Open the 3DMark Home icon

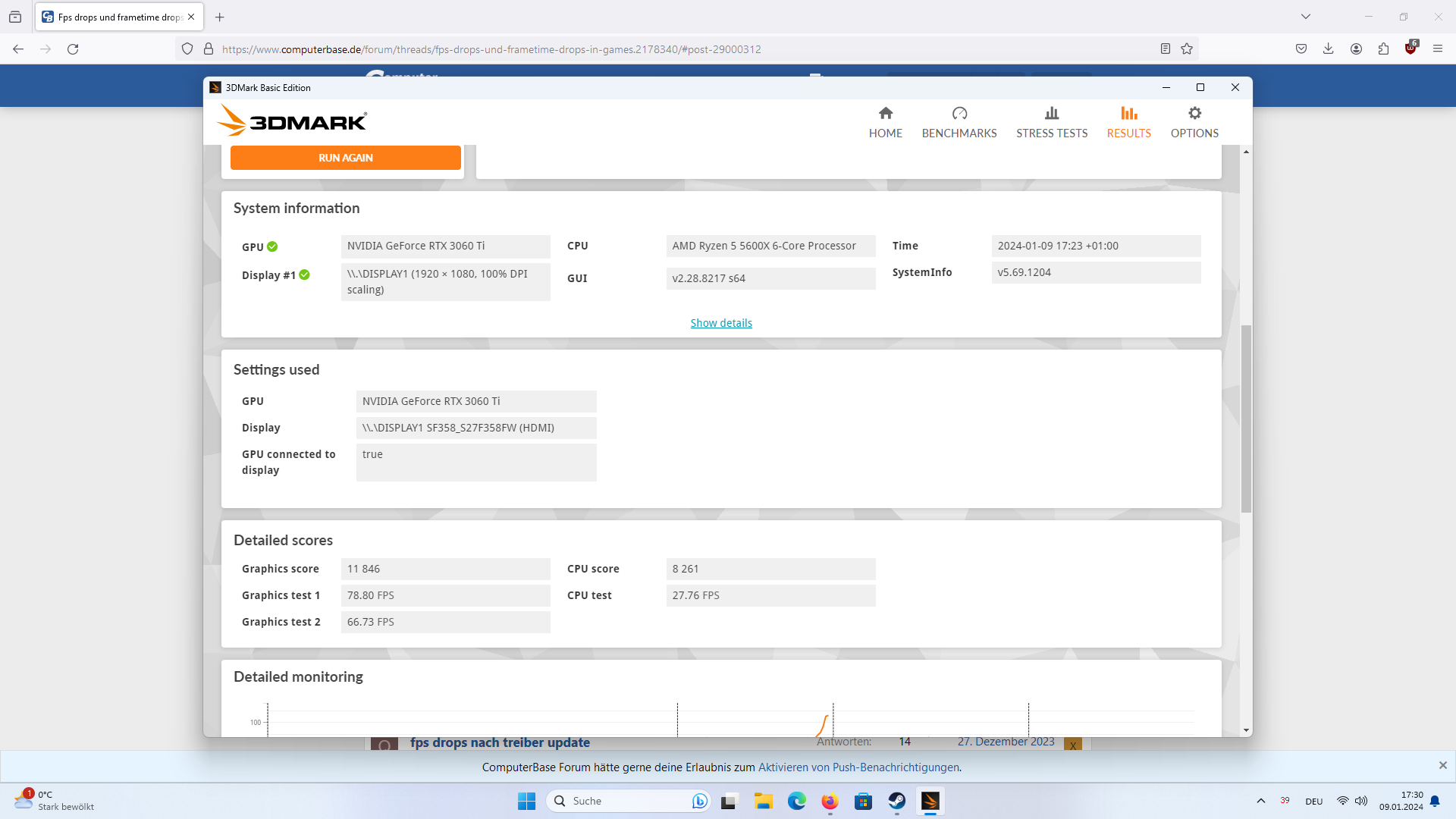click(x=885, y=114)
